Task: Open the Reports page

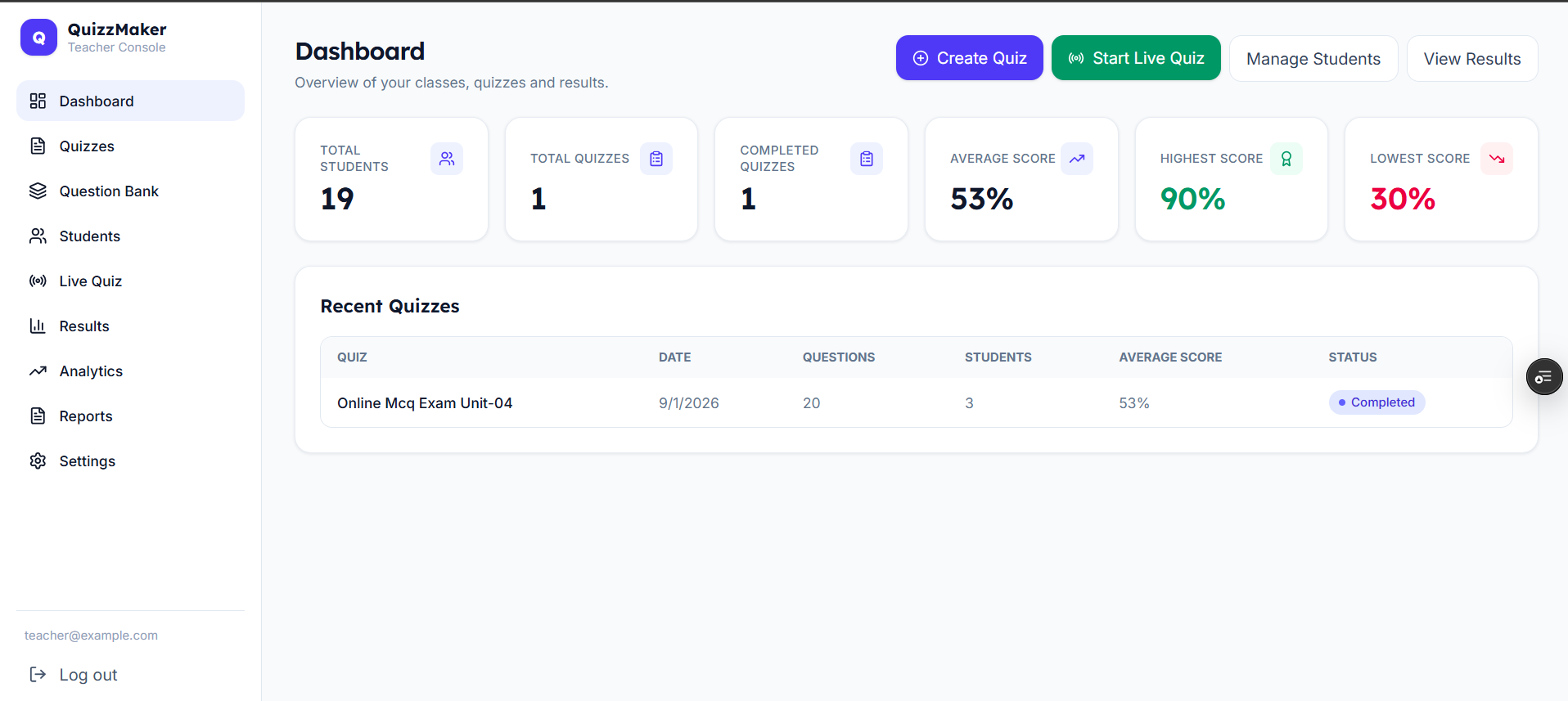Action: tap(130, 416)
